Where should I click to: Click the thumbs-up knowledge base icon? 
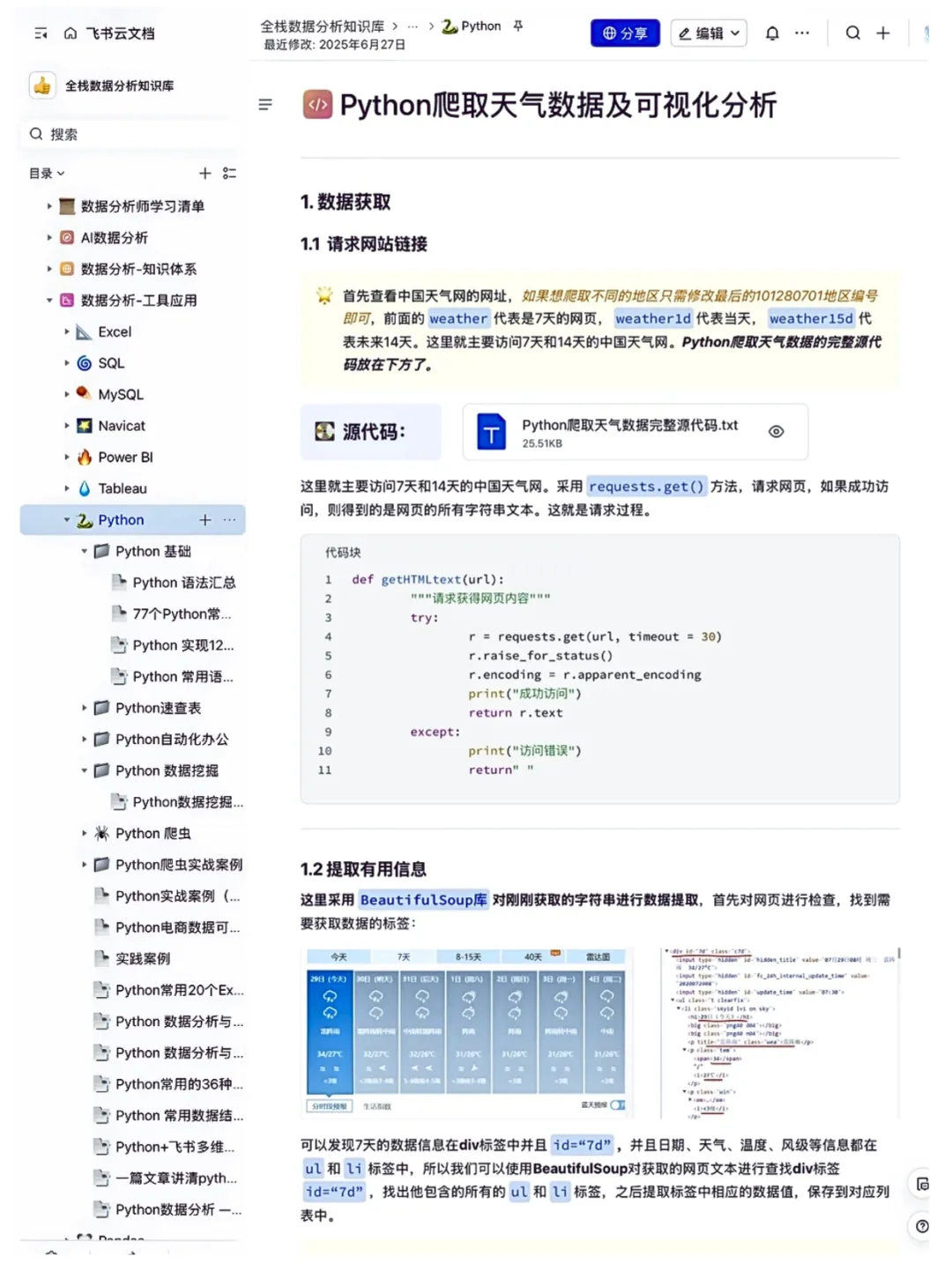tap(42, 86)
